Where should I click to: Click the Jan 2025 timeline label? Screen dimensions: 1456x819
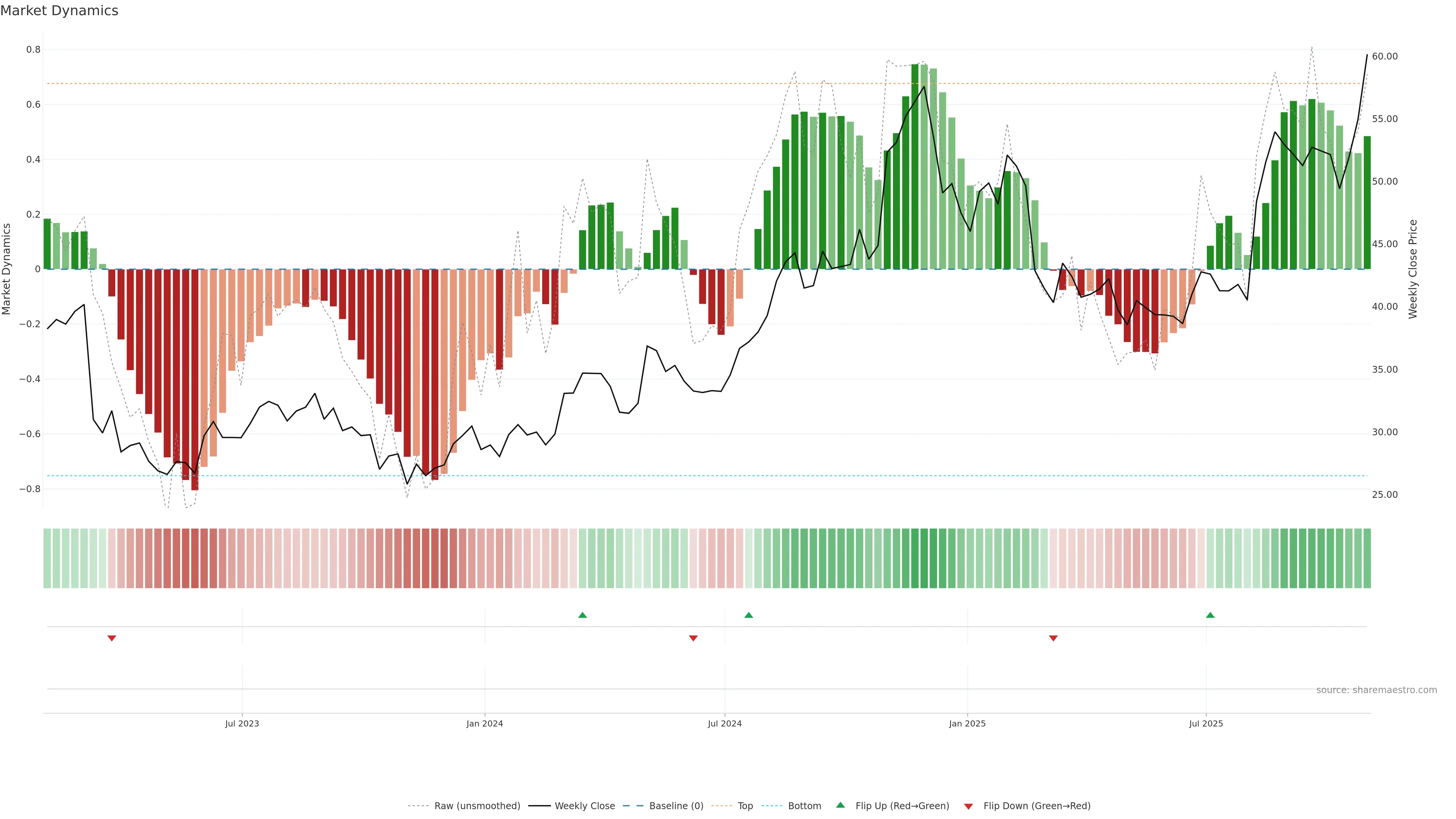[967, 723]
